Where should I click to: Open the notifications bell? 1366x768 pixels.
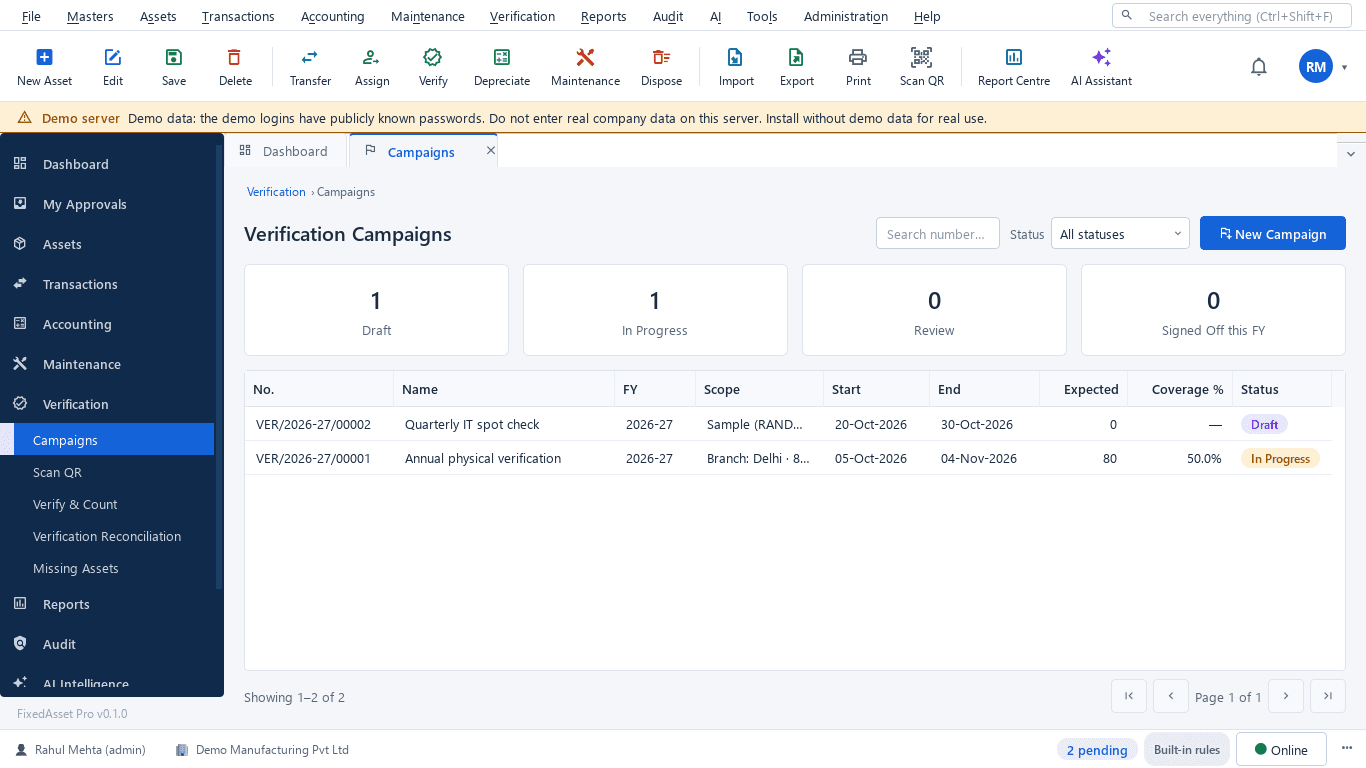(1259, 67)
